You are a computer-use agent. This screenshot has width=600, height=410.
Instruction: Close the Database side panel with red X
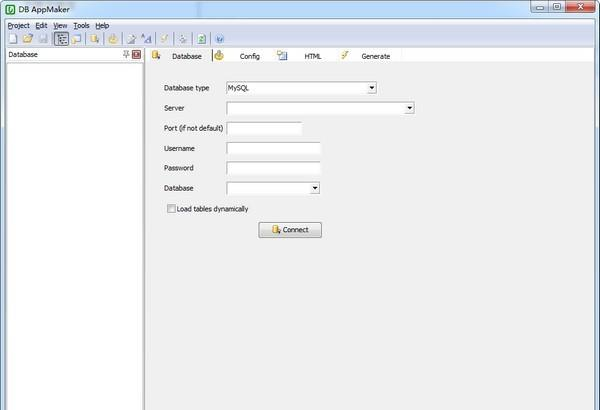click(136, 54)
